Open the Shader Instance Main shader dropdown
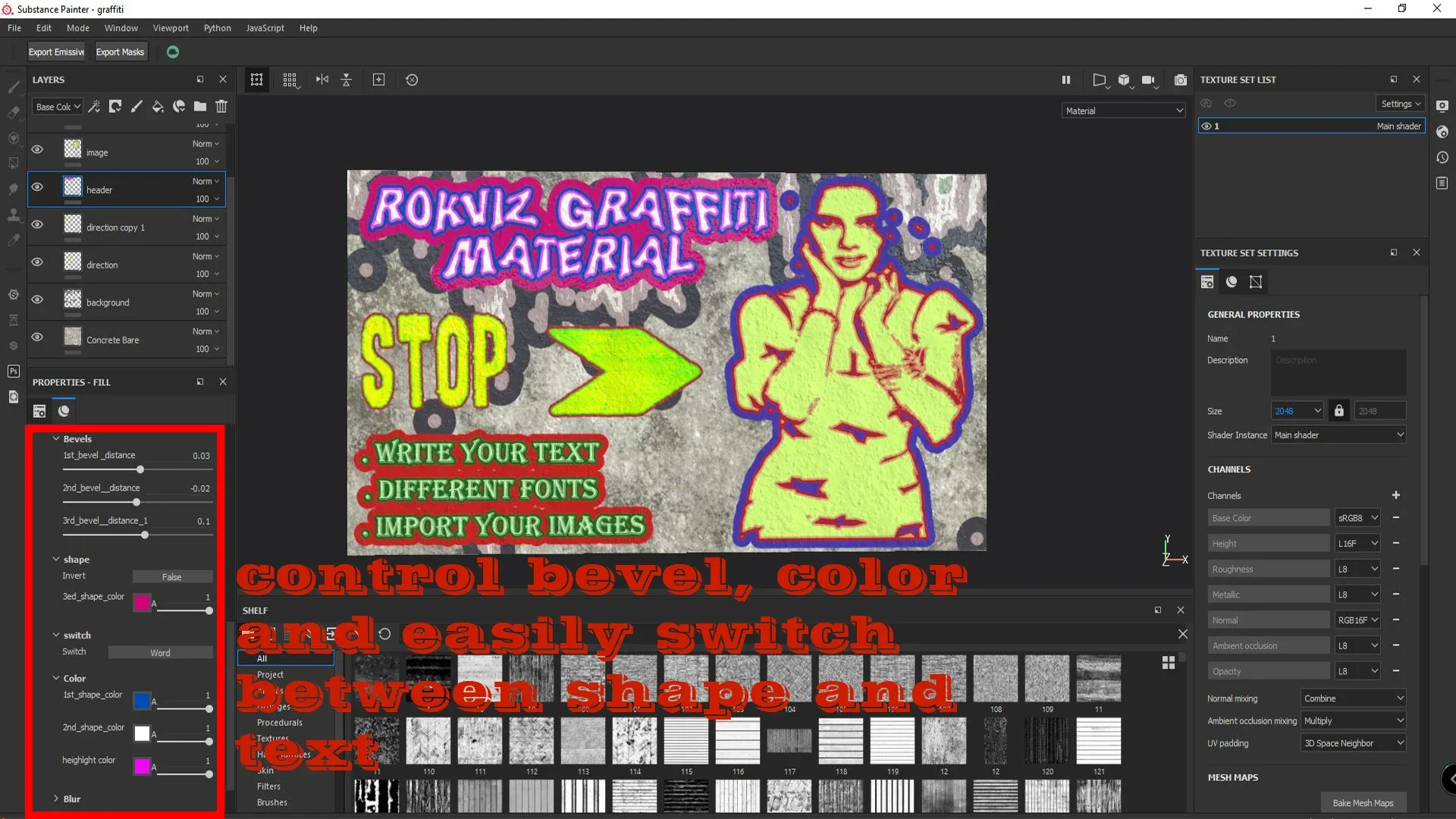The width and height of the screenshot is (1456, 819). coord(1338,435)
